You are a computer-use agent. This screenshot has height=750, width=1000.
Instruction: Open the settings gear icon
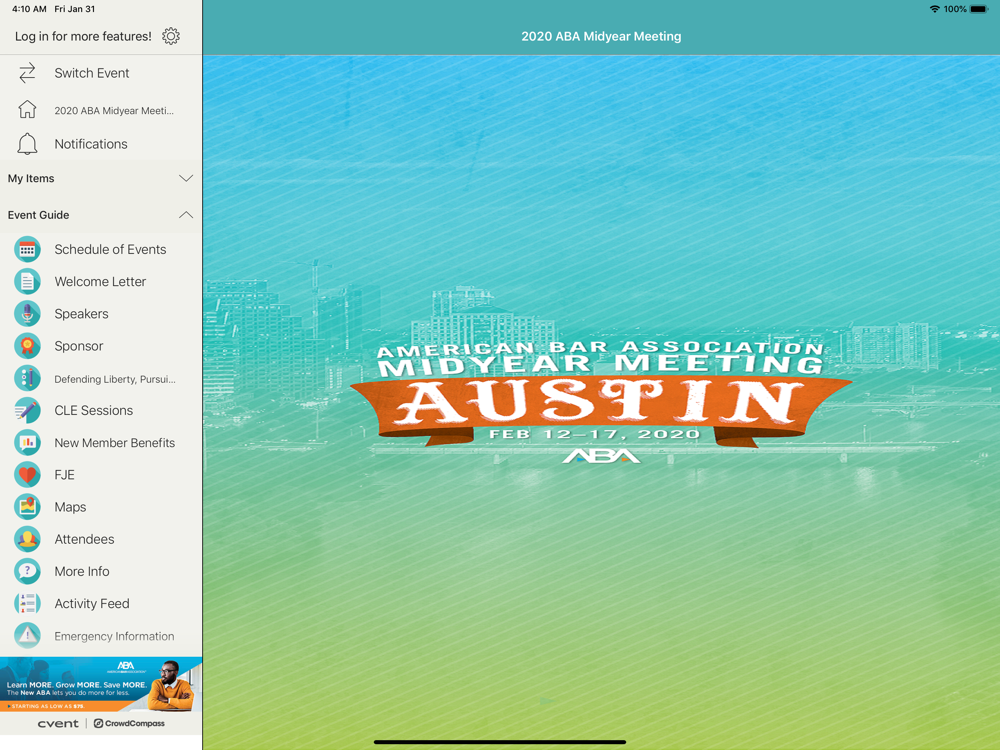point(171,36)
